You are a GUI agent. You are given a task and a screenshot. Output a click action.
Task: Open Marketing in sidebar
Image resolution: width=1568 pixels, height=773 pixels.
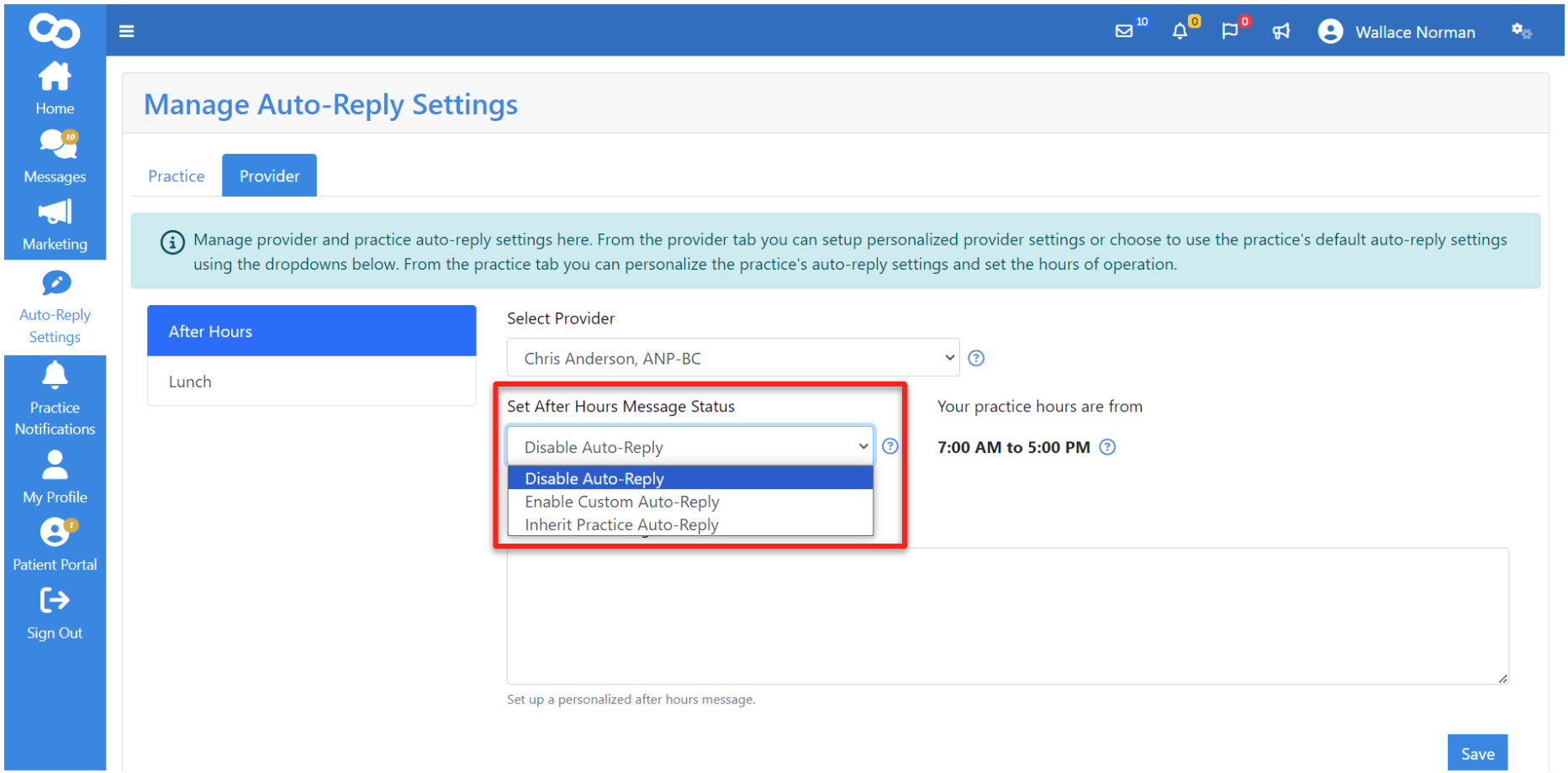click(x=55, y=225)
